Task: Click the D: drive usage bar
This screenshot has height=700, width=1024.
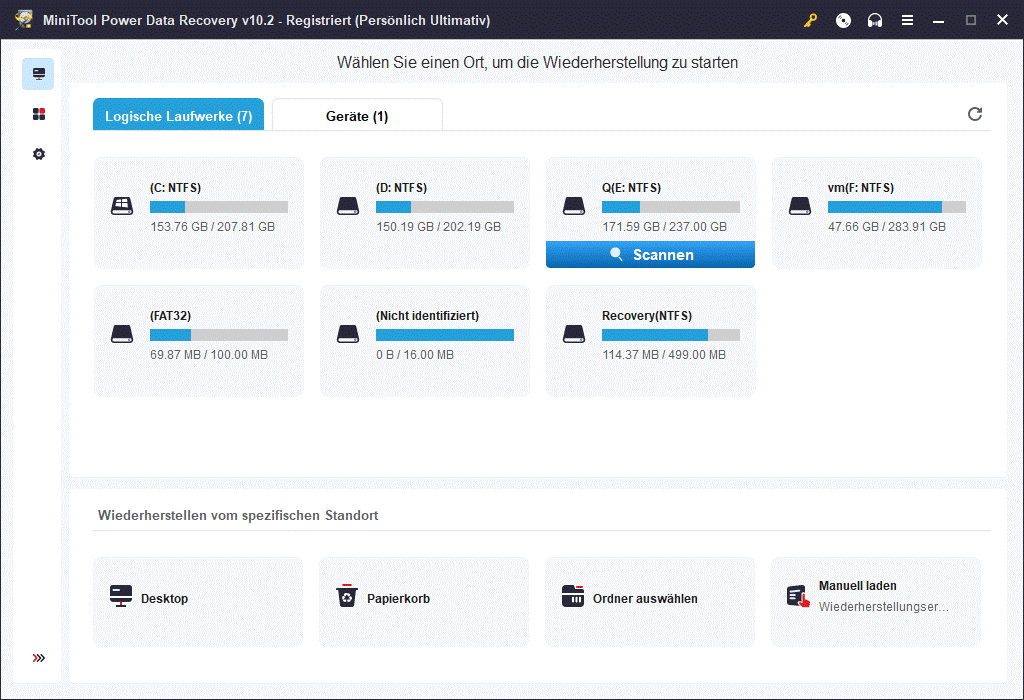Action: [x=445, y=207]
